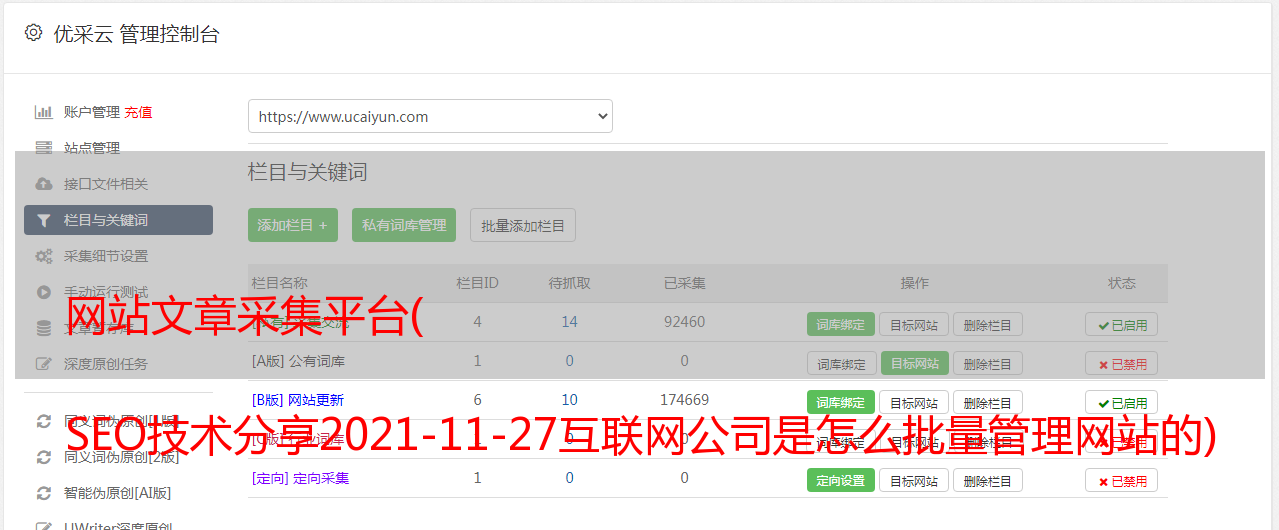Click the server icon for 站点管理

point(44,148)
